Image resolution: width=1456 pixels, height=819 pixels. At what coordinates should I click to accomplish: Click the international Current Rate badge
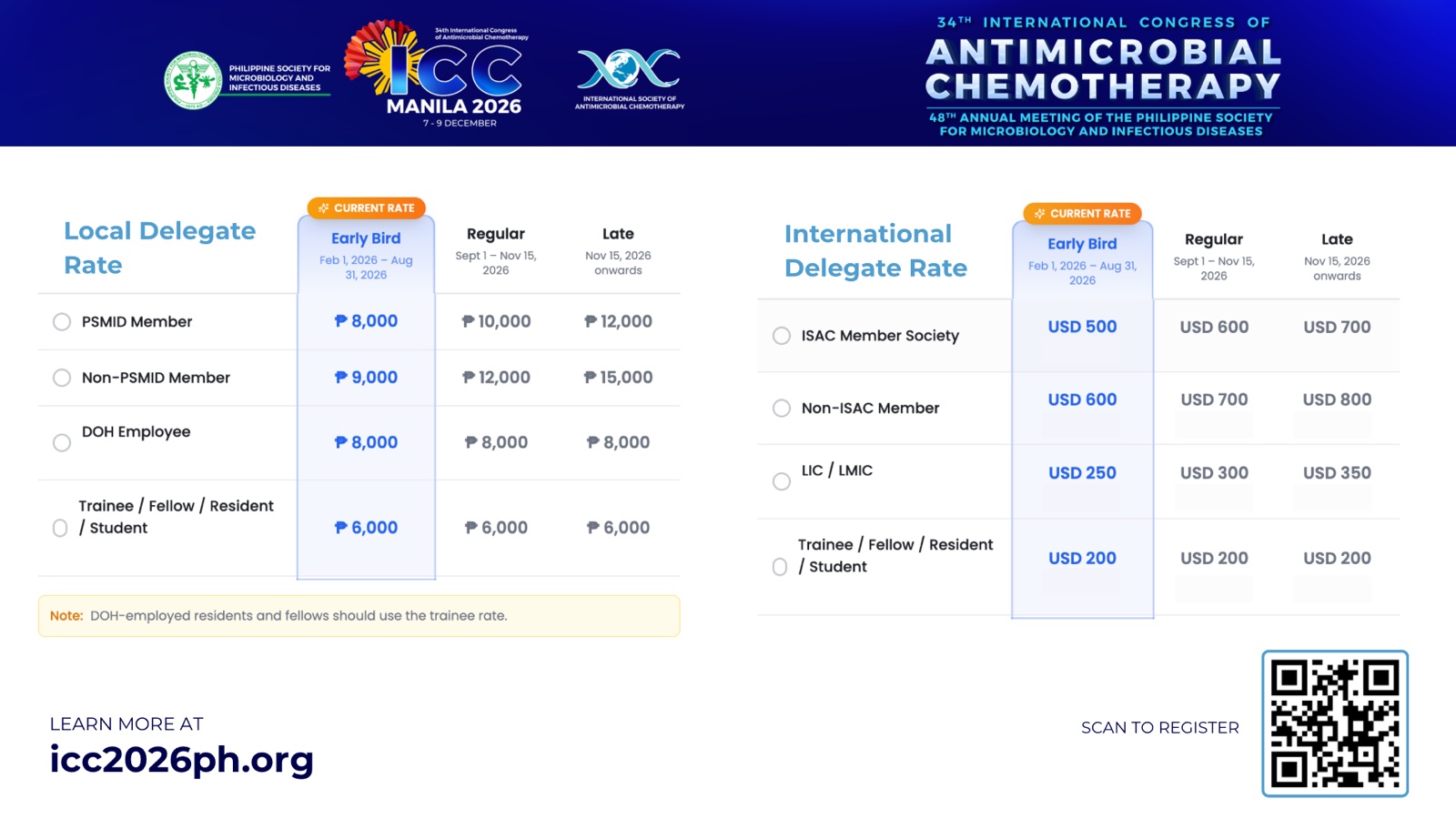[1082, 214]
